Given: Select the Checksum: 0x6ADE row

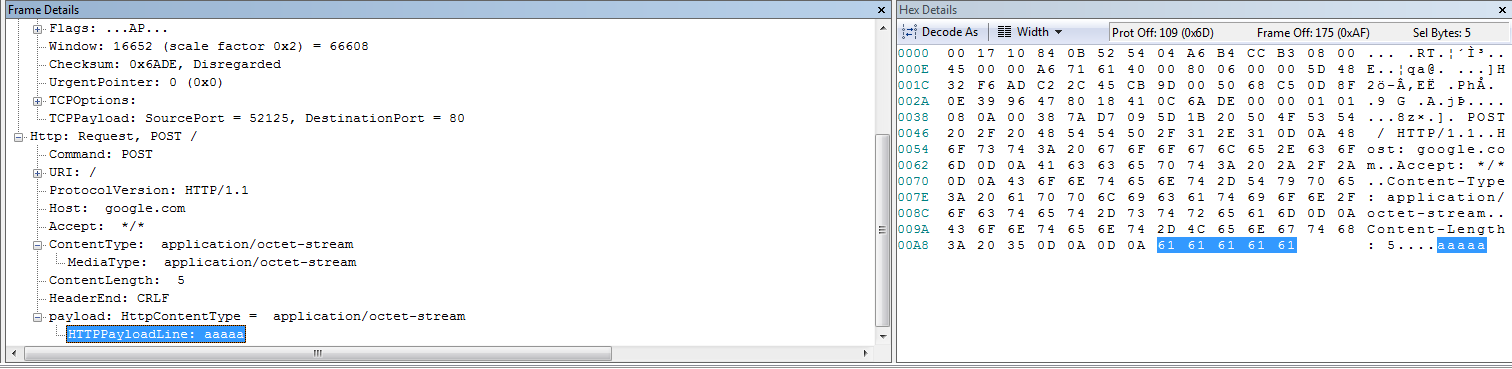Looking at the screenshot, I should pos(165,64).
